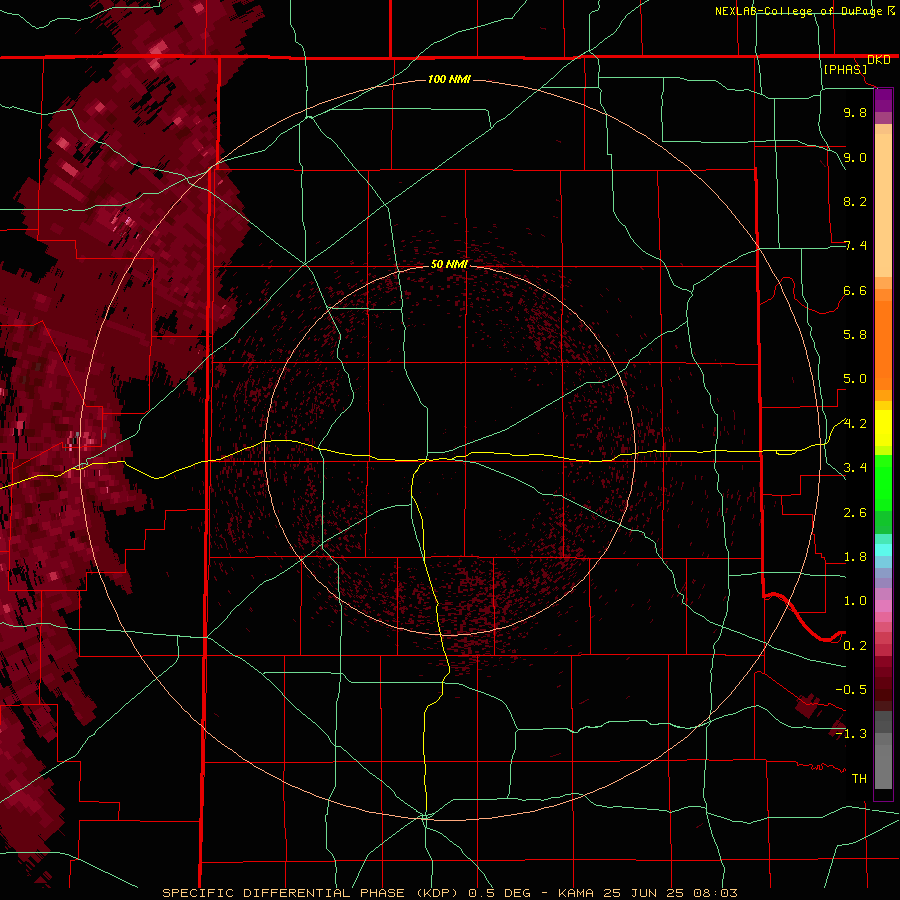Click the 7.4 legend scale value
The height and width of the screenshot is (900, 900).
855,246
